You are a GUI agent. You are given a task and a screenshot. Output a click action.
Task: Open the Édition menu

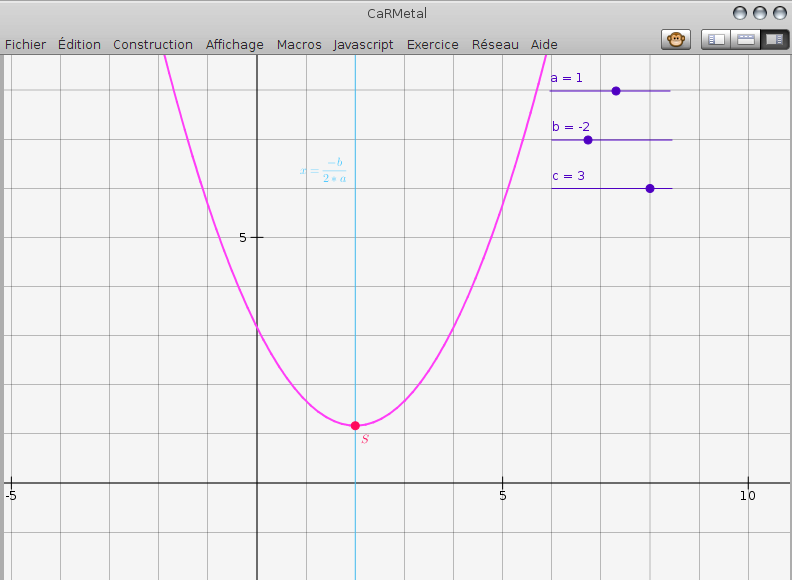79,44
